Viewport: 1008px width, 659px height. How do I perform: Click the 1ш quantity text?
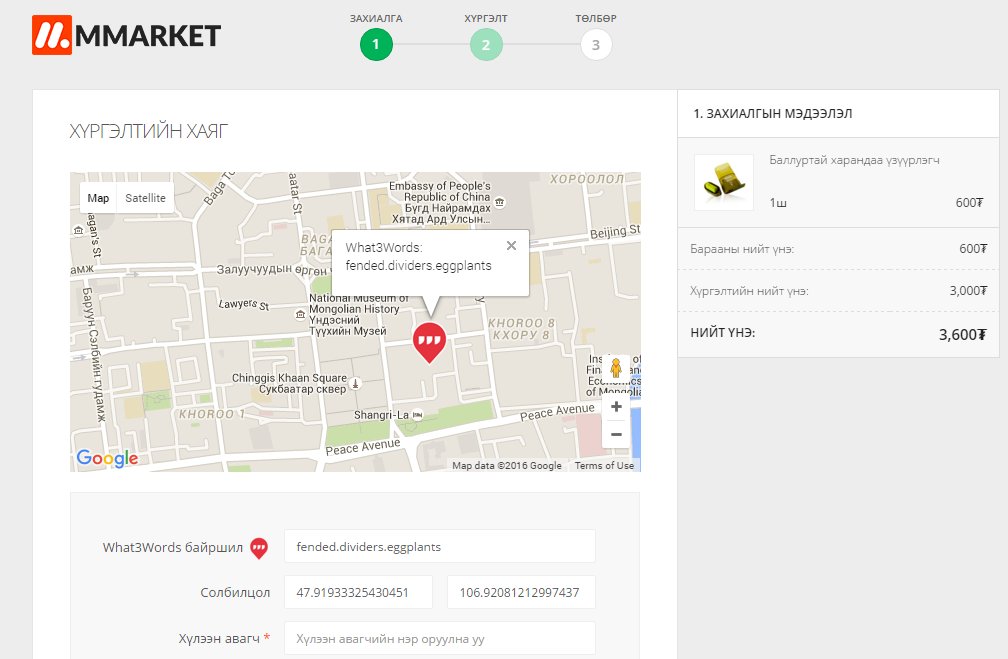point(778,203)
